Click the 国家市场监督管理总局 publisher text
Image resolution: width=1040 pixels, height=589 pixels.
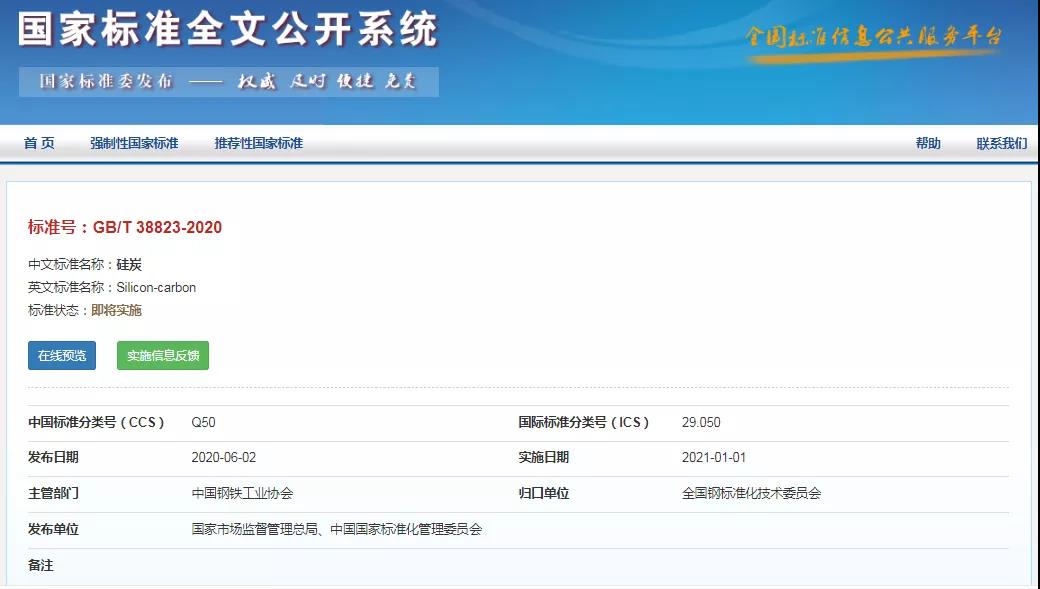[x=255, y=529]
